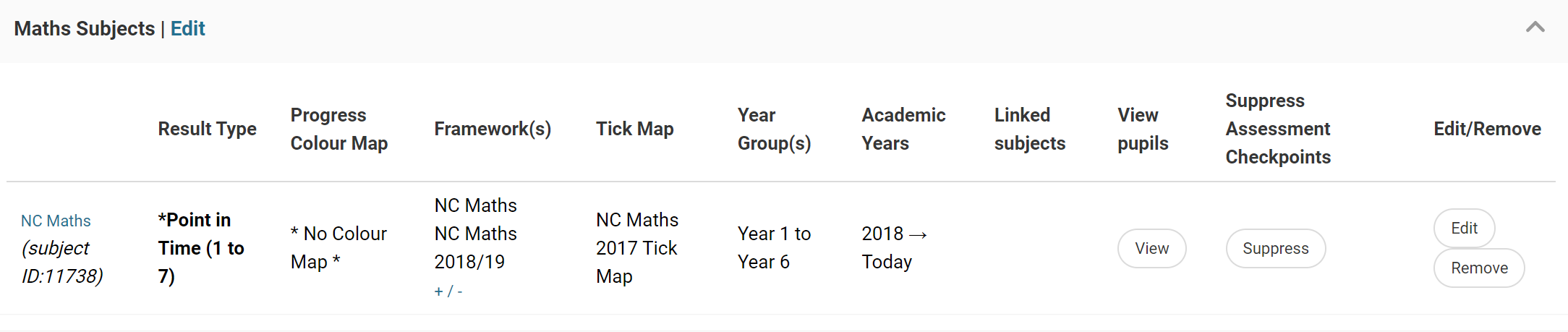Click the NC Maths 2017 Tick Map cell
1568x332 pixels.
point(636,248)
